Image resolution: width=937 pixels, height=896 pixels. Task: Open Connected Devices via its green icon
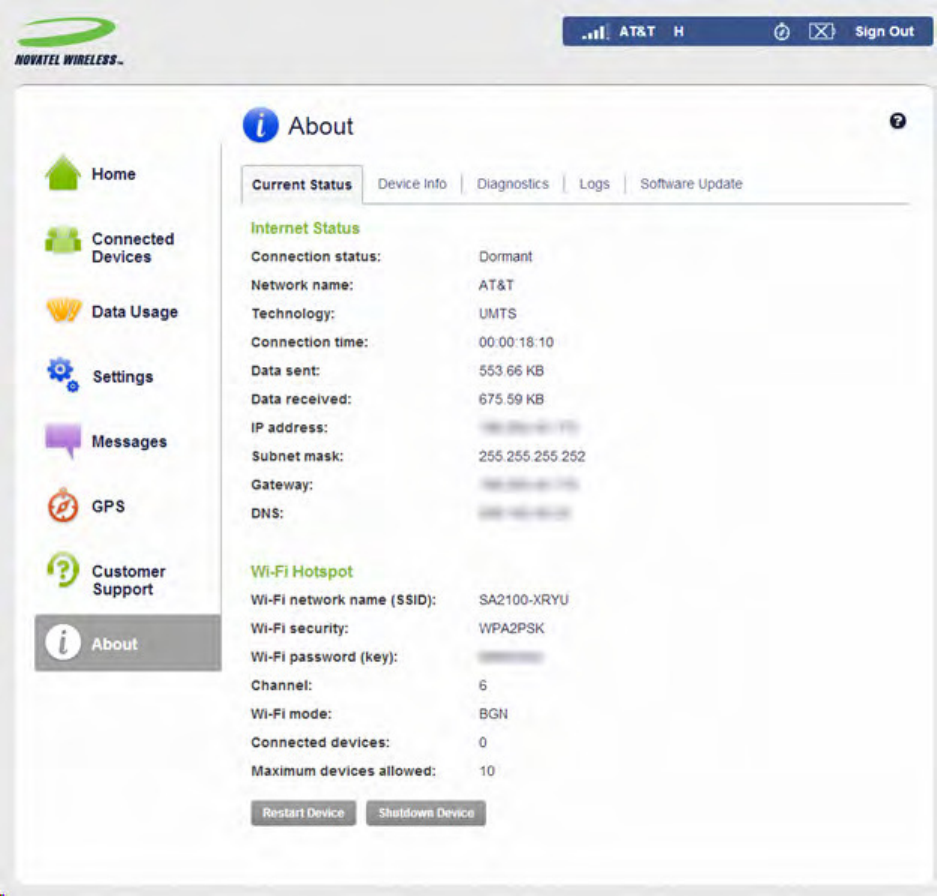(x=63, y=241)
